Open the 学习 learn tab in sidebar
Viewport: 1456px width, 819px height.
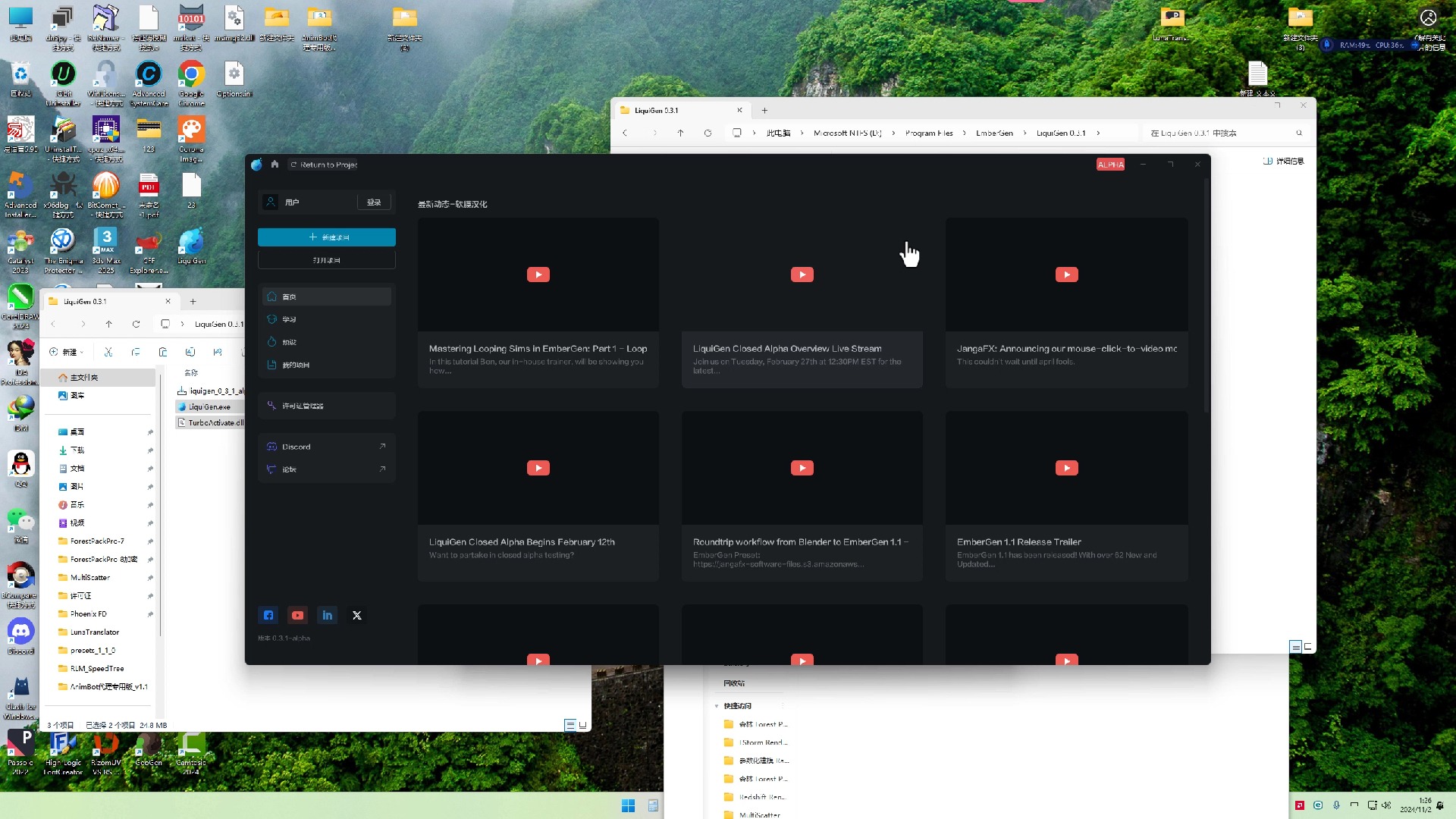click(x=327, y=319)
